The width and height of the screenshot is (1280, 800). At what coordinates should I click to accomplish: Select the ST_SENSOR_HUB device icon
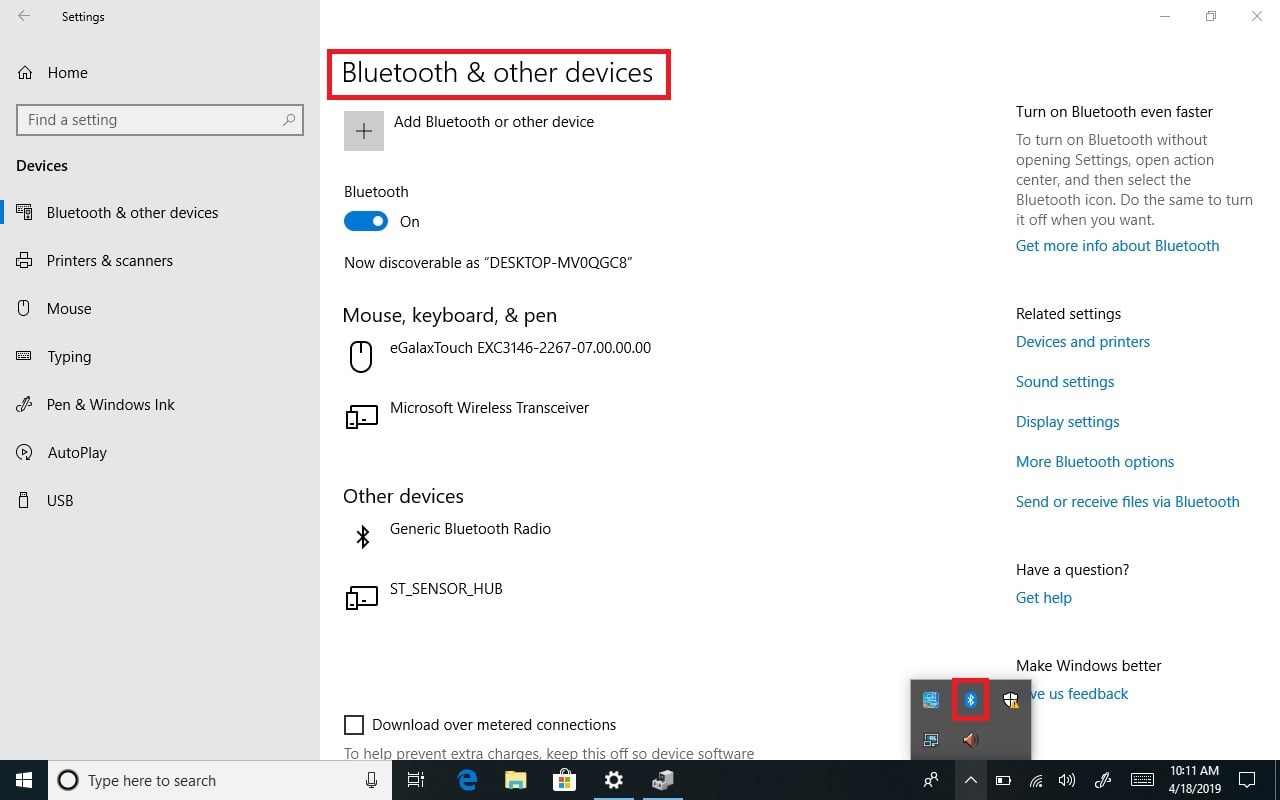[x=361, y=598]
